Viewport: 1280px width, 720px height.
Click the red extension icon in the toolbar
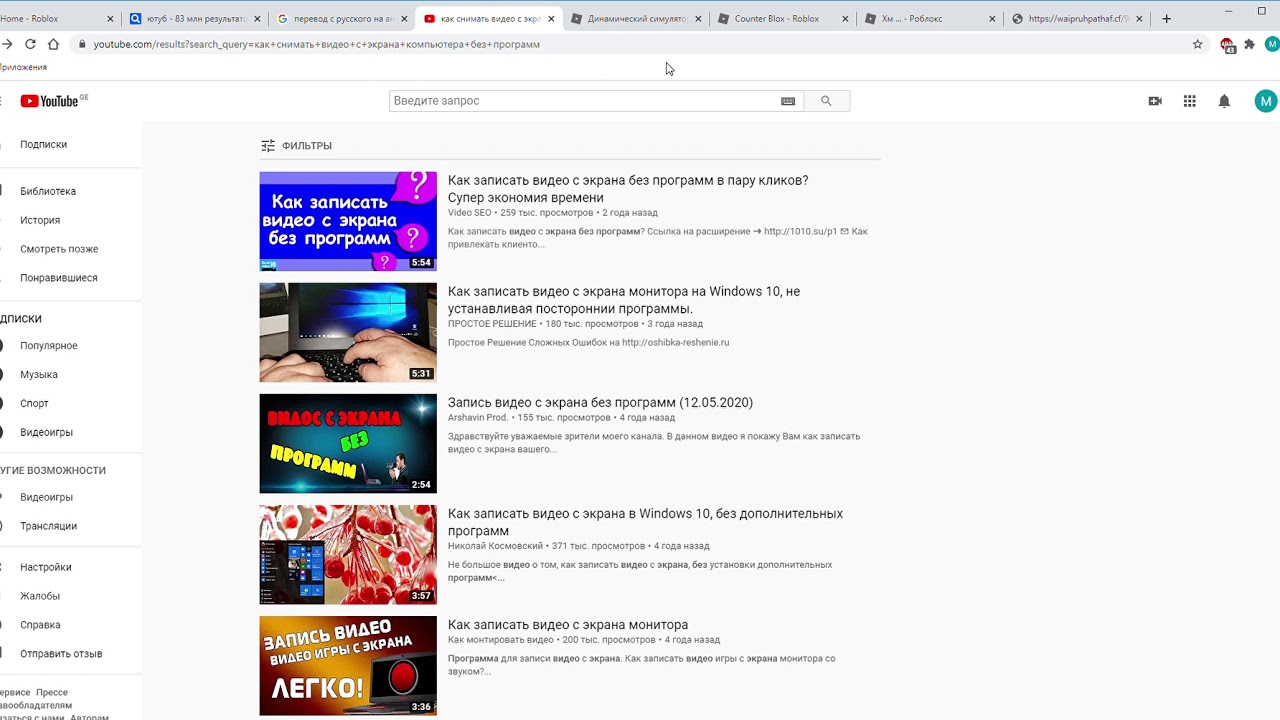[1227, 44]
